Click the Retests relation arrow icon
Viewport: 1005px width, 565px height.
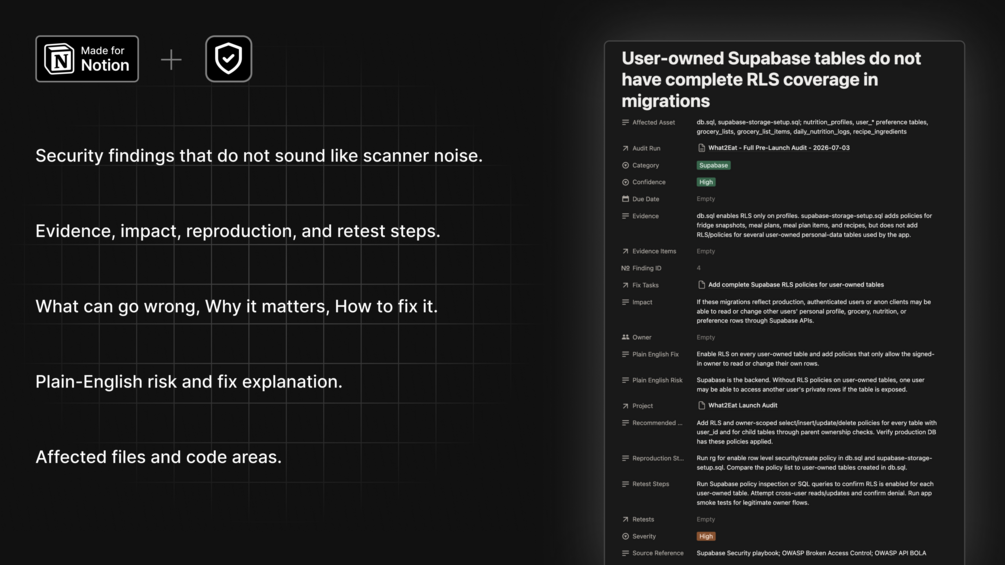click(625, 520)
